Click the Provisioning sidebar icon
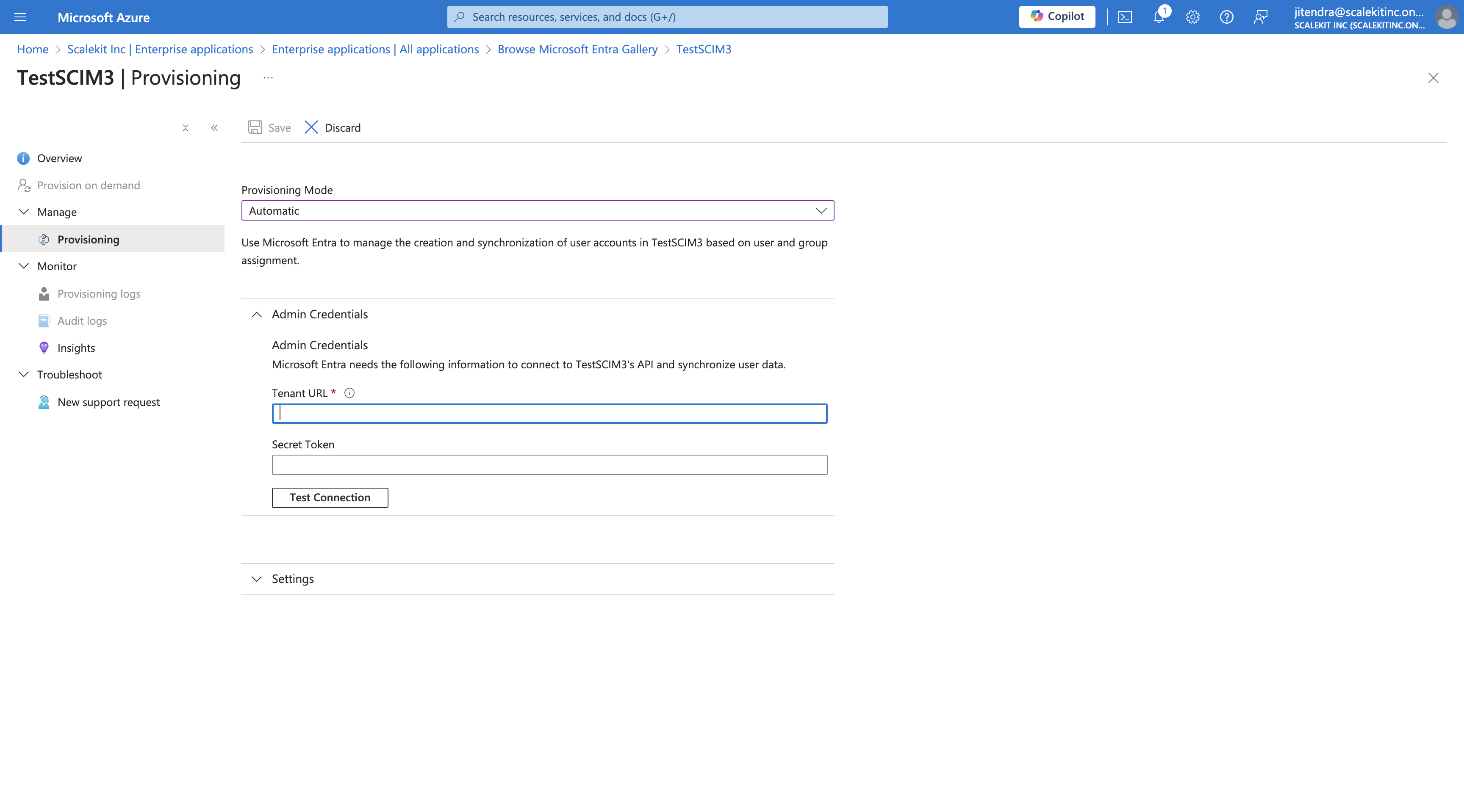 [x=44, y=239]
